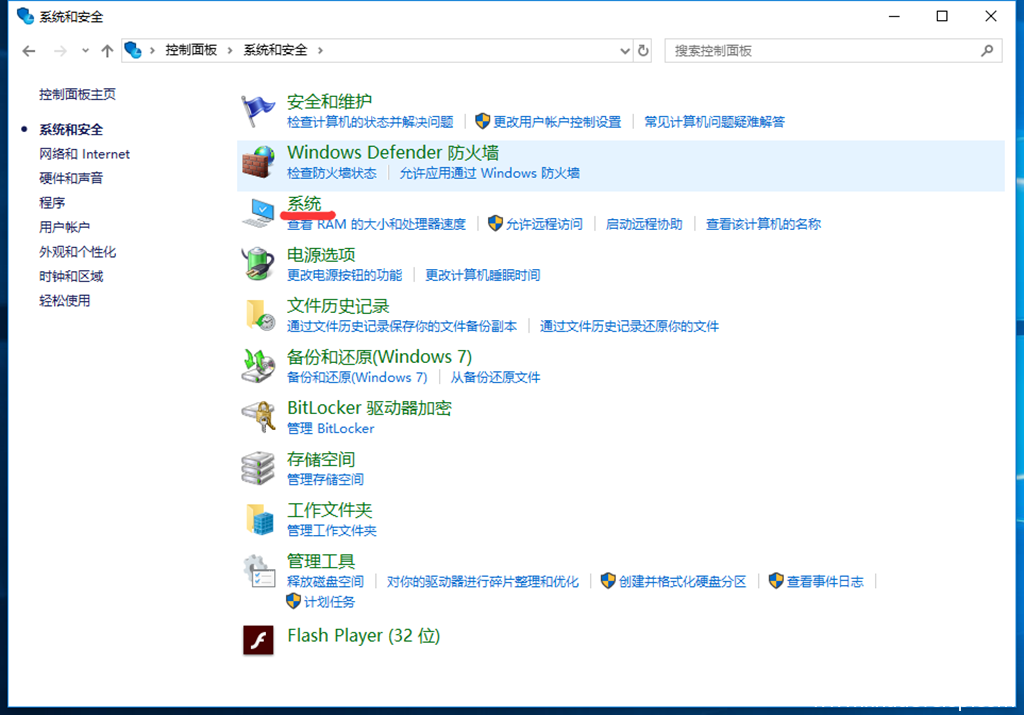1024x715 pixels.
Task: Click the BitLocker keys icon
Action: coord(259,417)
